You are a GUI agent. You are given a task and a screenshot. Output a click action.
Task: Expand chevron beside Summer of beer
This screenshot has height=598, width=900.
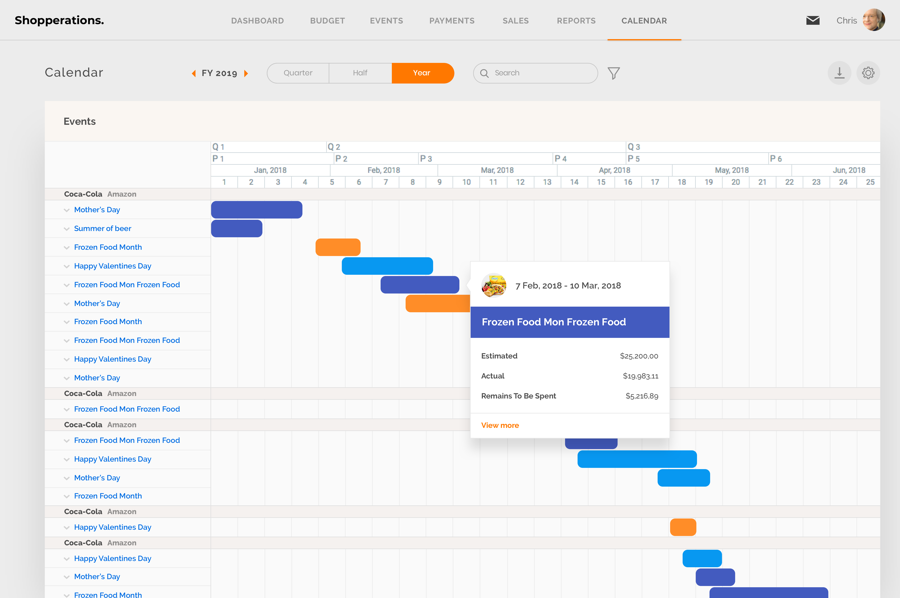(67, 228)
